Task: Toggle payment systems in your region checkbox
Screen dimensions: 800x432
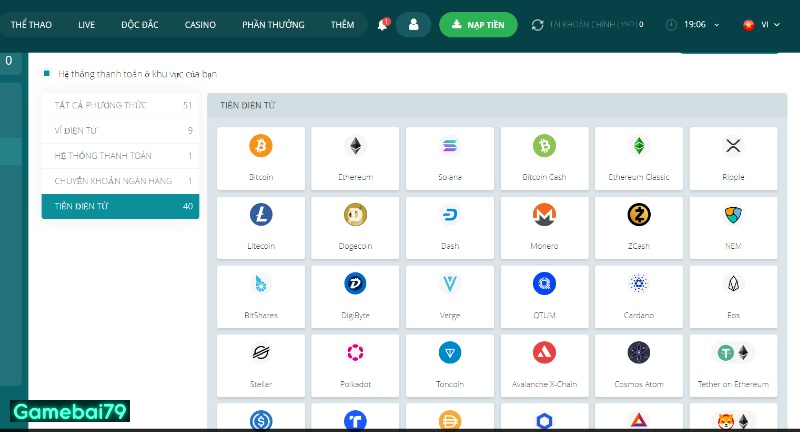Action: 47,73
